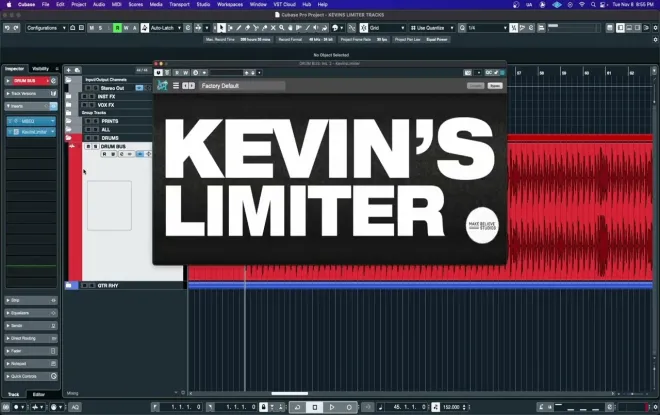Image resolution: width=660 pixels, height=415 pixels.
Task: Click the Add Track plus icon
Action: click(70, 70)
